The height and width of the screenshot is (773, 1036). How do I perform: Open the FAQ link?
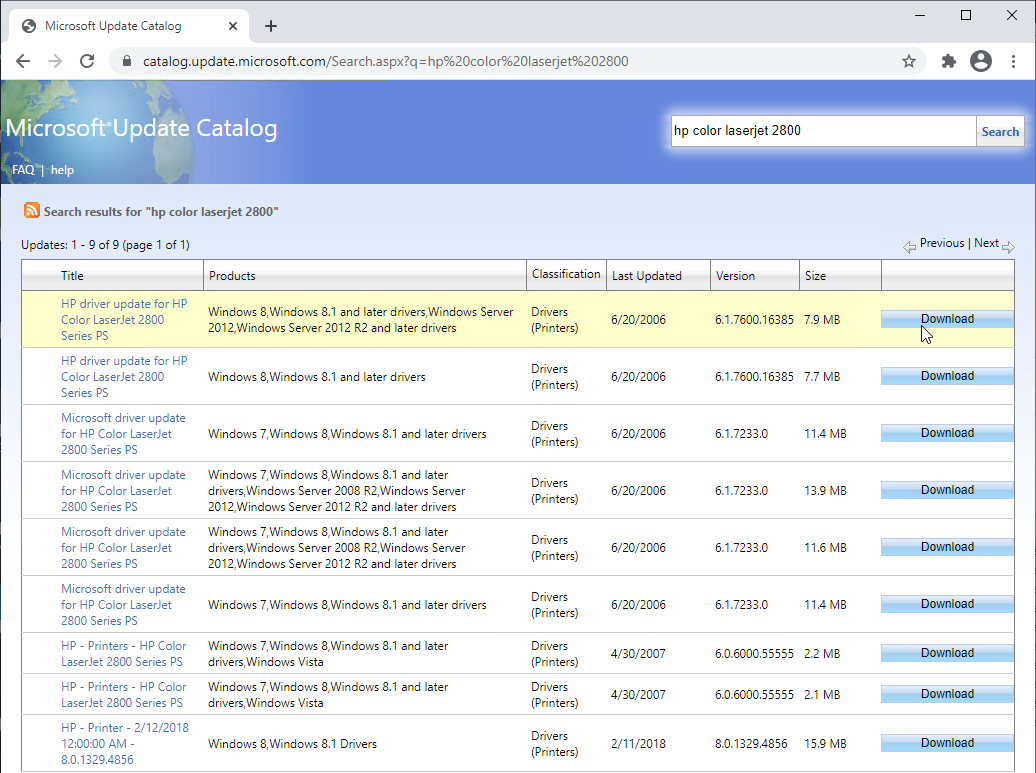pyautogui.click(x=23, y=170)
